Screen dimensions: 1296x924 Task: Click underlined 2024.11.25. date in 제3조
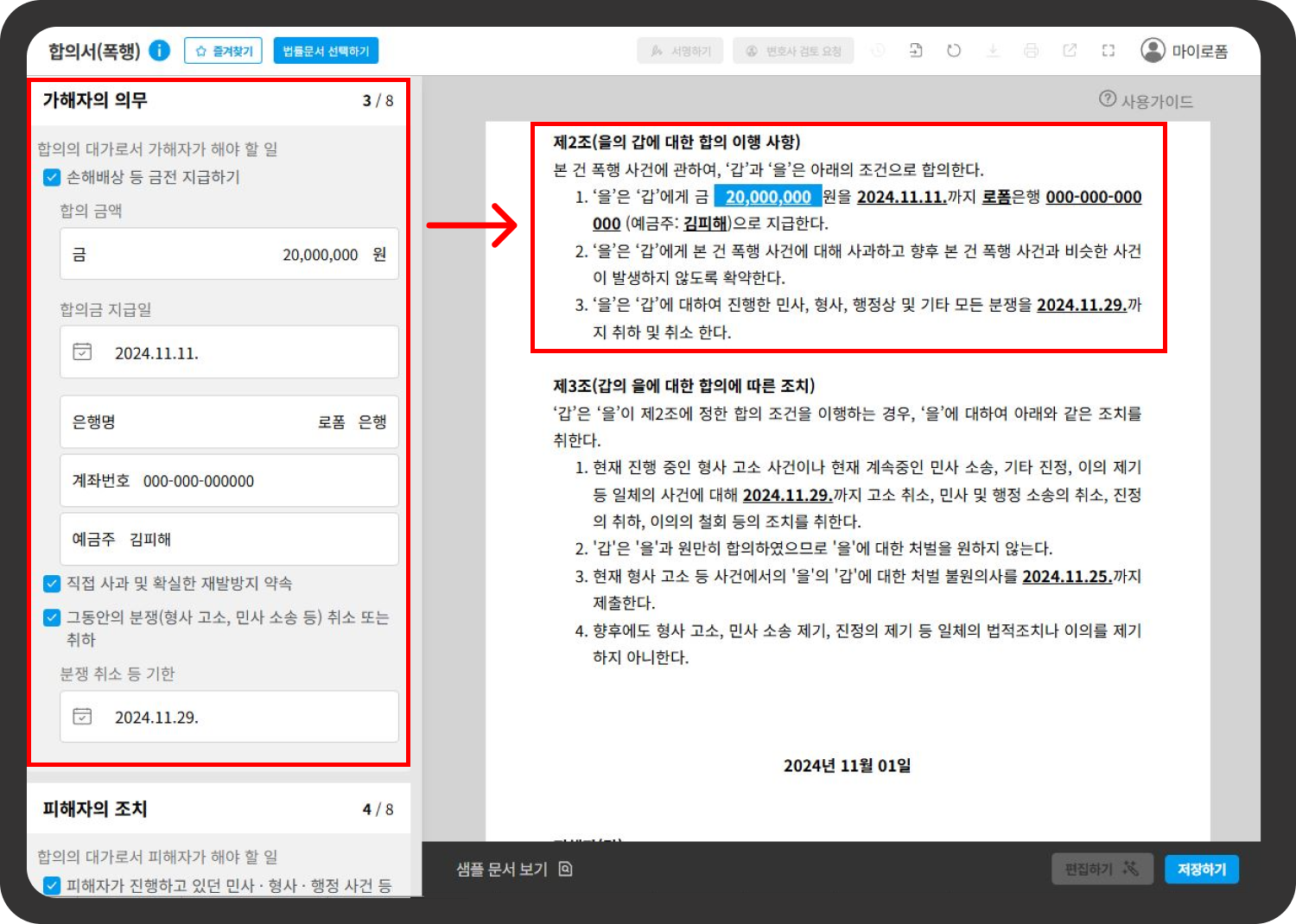pos(1067,576)
